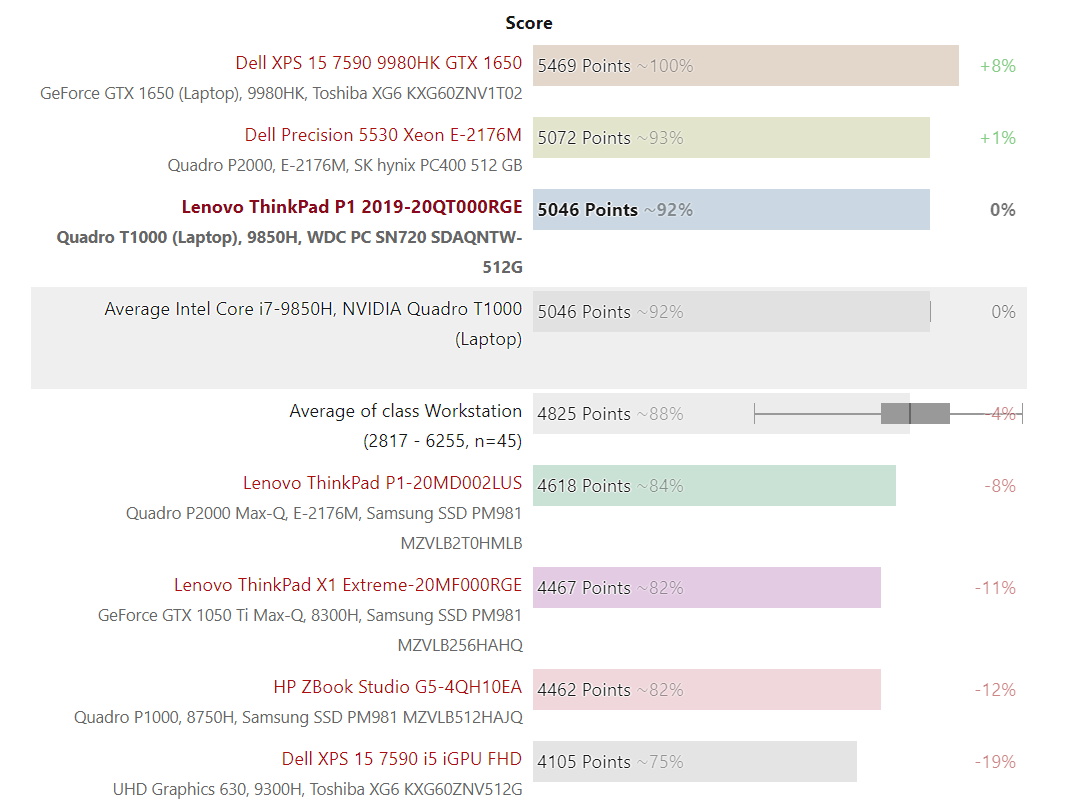Viewport: 1089px width, 810px height.
Task: Click the "-11%" difference value
Action: (995, 588)
